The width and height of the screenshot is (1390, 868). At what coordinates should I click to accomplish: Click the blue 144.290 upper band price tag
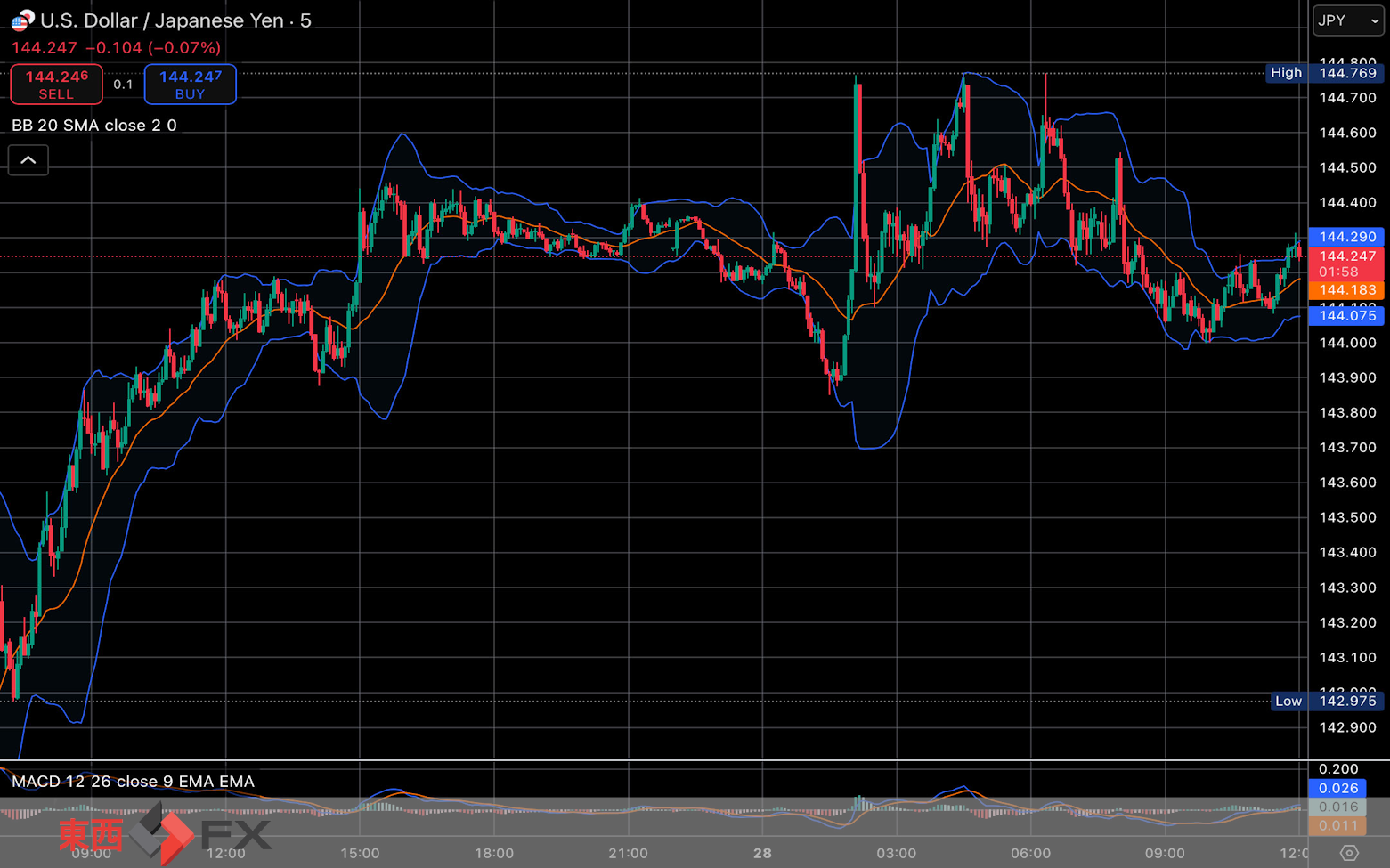1346,237
